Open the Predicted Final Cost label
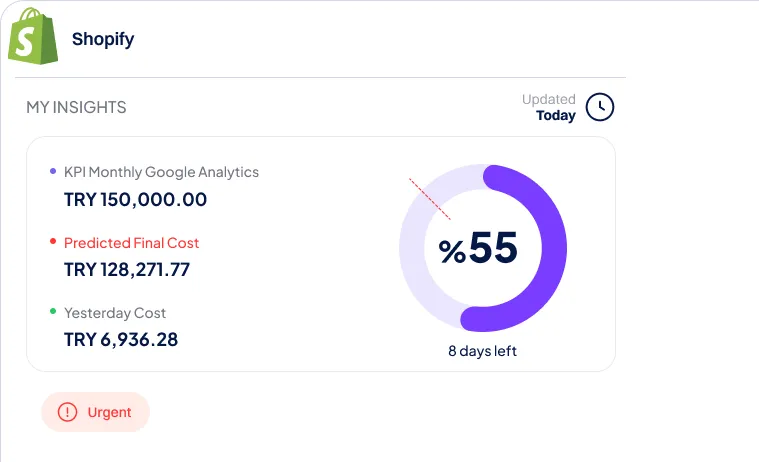Viewport: 759px width, 462px height. click(x=131, y=243)
